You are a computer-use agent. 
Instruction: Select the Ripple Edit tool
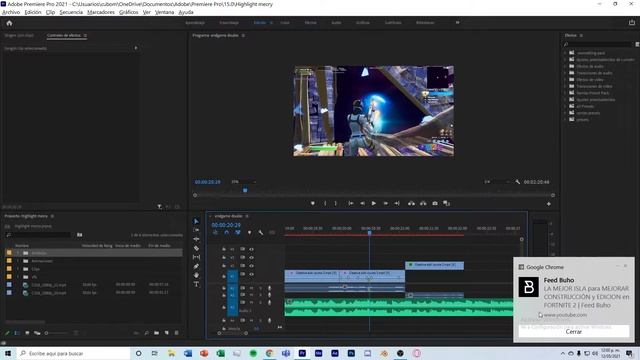[x=196, y=239]
